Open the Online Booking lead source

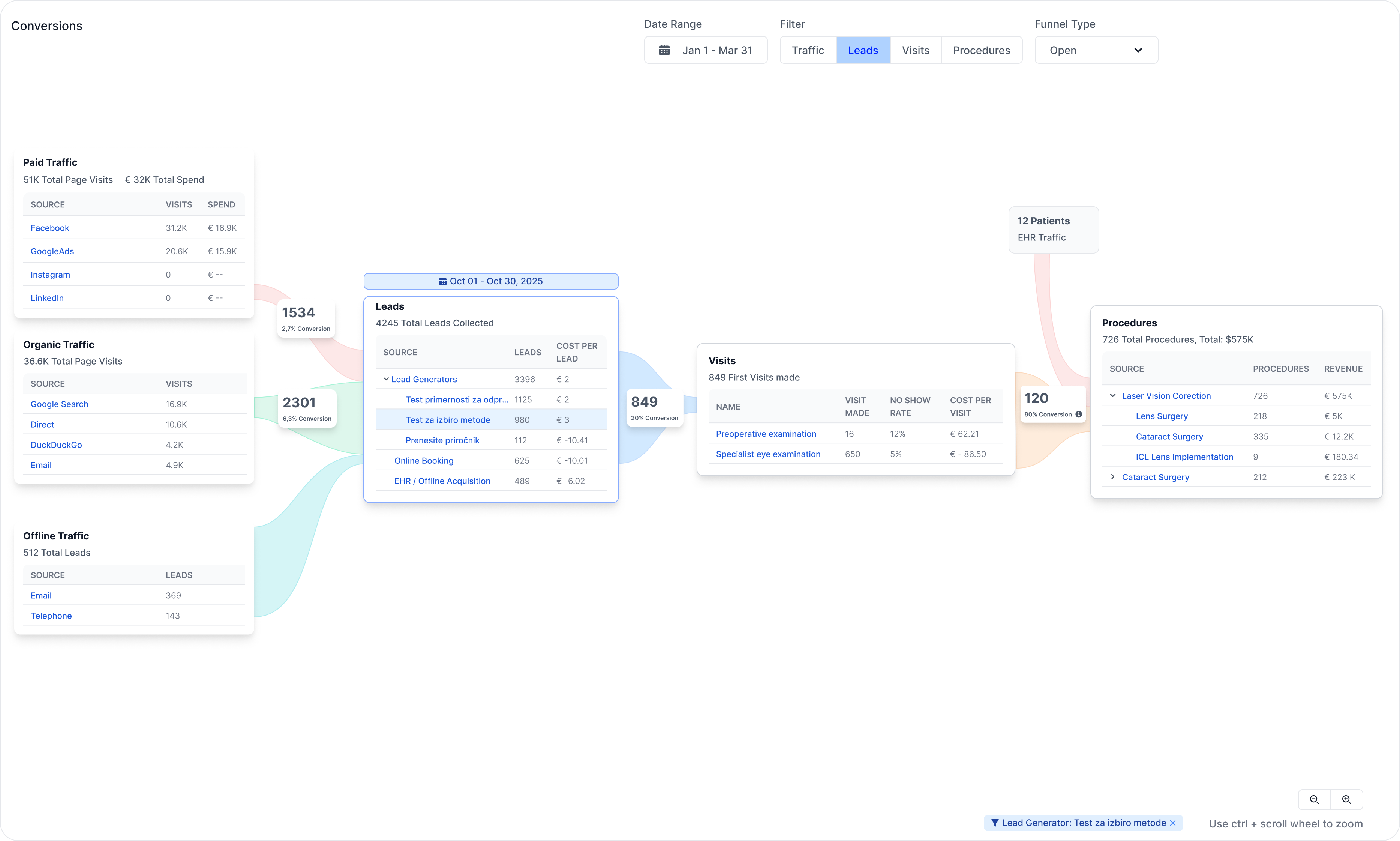click(x=424, y=461)
